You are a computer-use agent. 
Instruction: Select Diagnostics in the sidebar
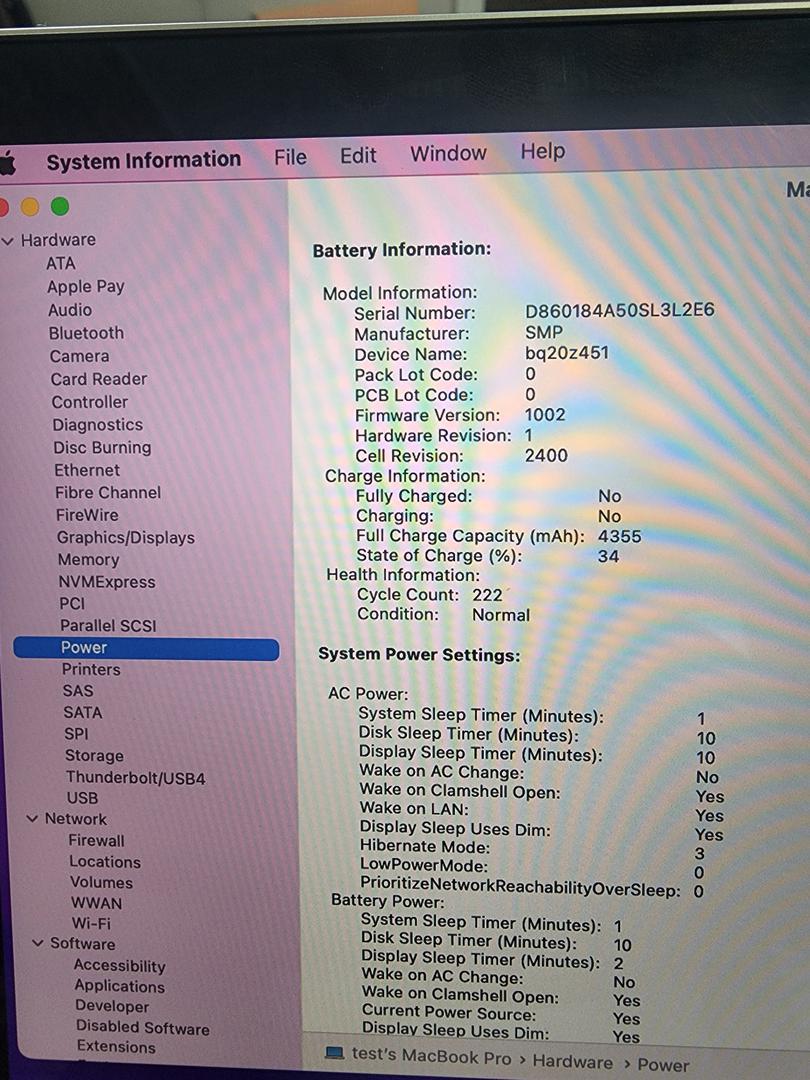(x=98, y=425)
